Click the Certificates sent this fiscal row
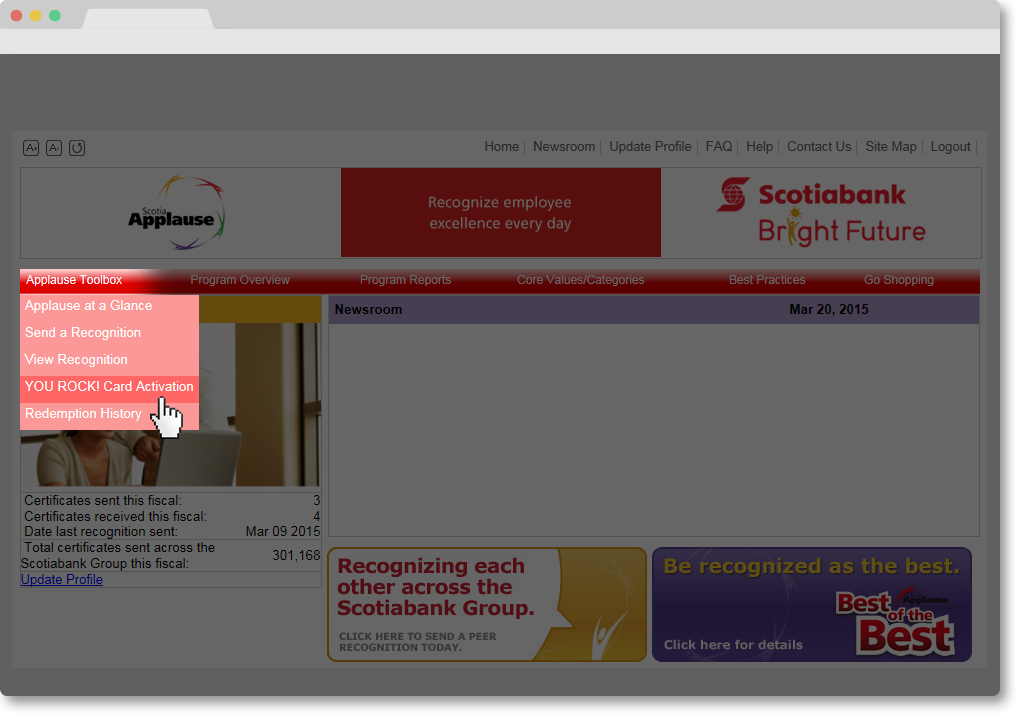 coord(171,501)
